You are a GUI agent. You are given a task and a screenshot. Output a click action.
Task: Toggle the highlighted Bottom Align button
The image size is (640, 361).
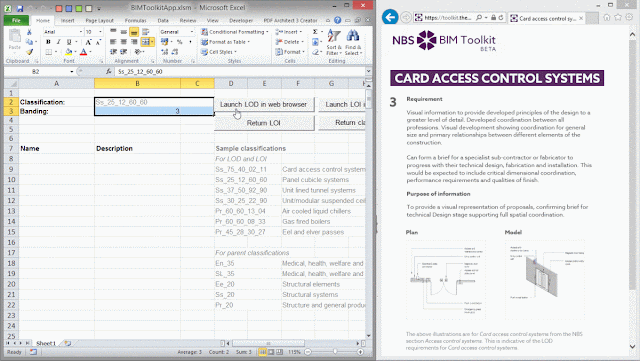tap(134, 31)
